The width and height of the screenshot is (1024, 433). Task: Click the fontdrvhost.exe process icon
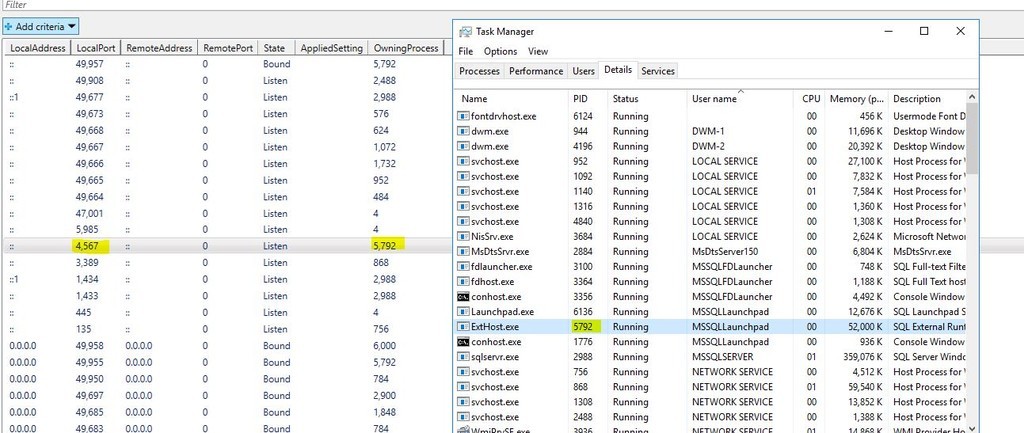point(463,116)
